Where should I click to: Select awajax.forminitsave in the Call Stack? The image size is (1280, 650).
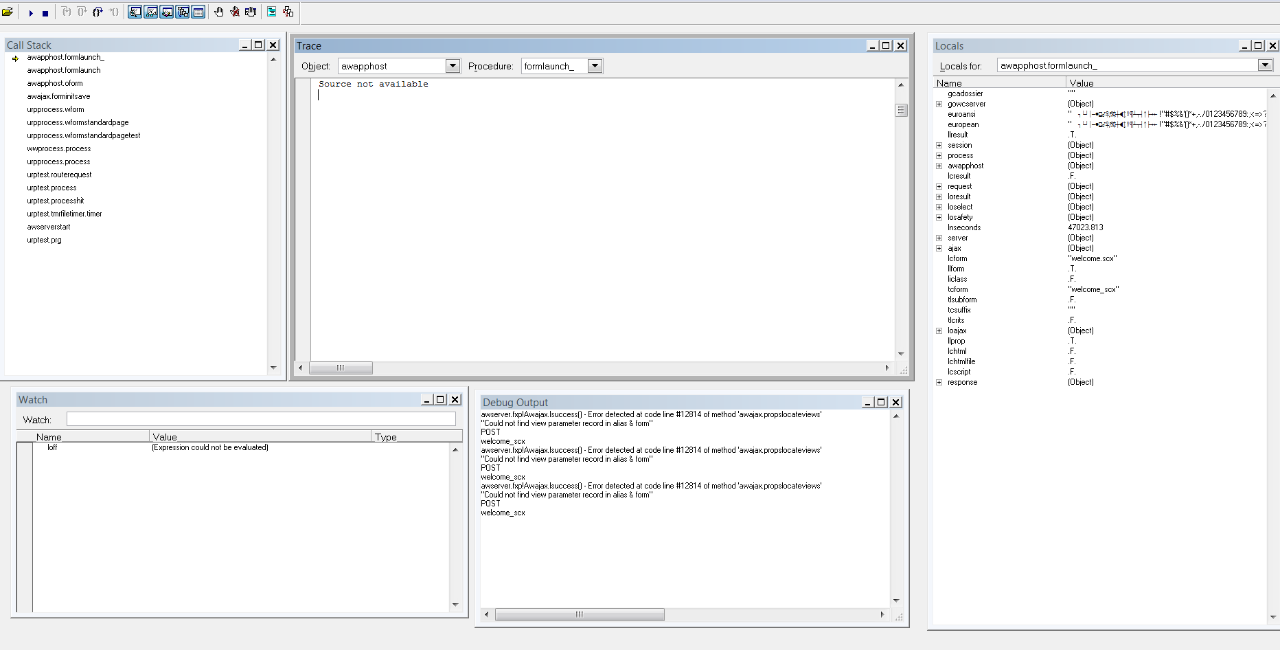[58, 97]
